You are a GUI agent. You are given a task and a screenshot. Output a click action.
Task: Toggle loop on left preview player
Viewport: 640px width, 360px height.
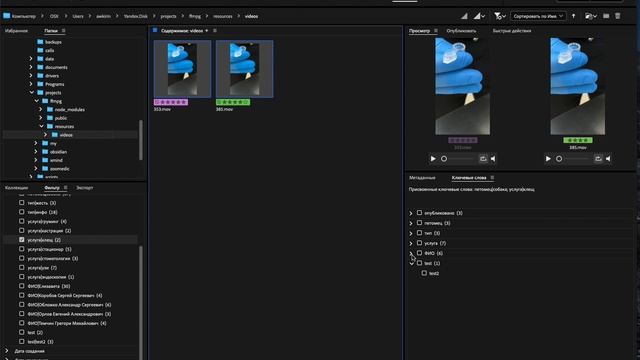click(x=483, y=159)
